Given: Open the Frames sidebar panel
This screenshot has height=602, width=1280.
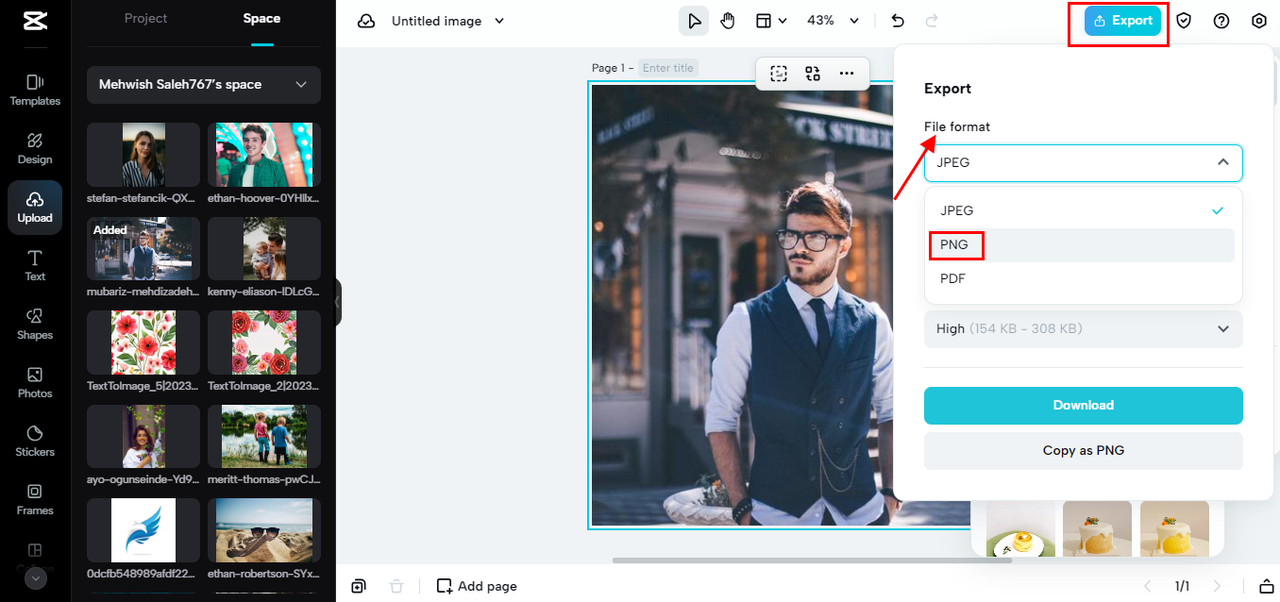Looking at the screenshot, I should tap(35, 499).
